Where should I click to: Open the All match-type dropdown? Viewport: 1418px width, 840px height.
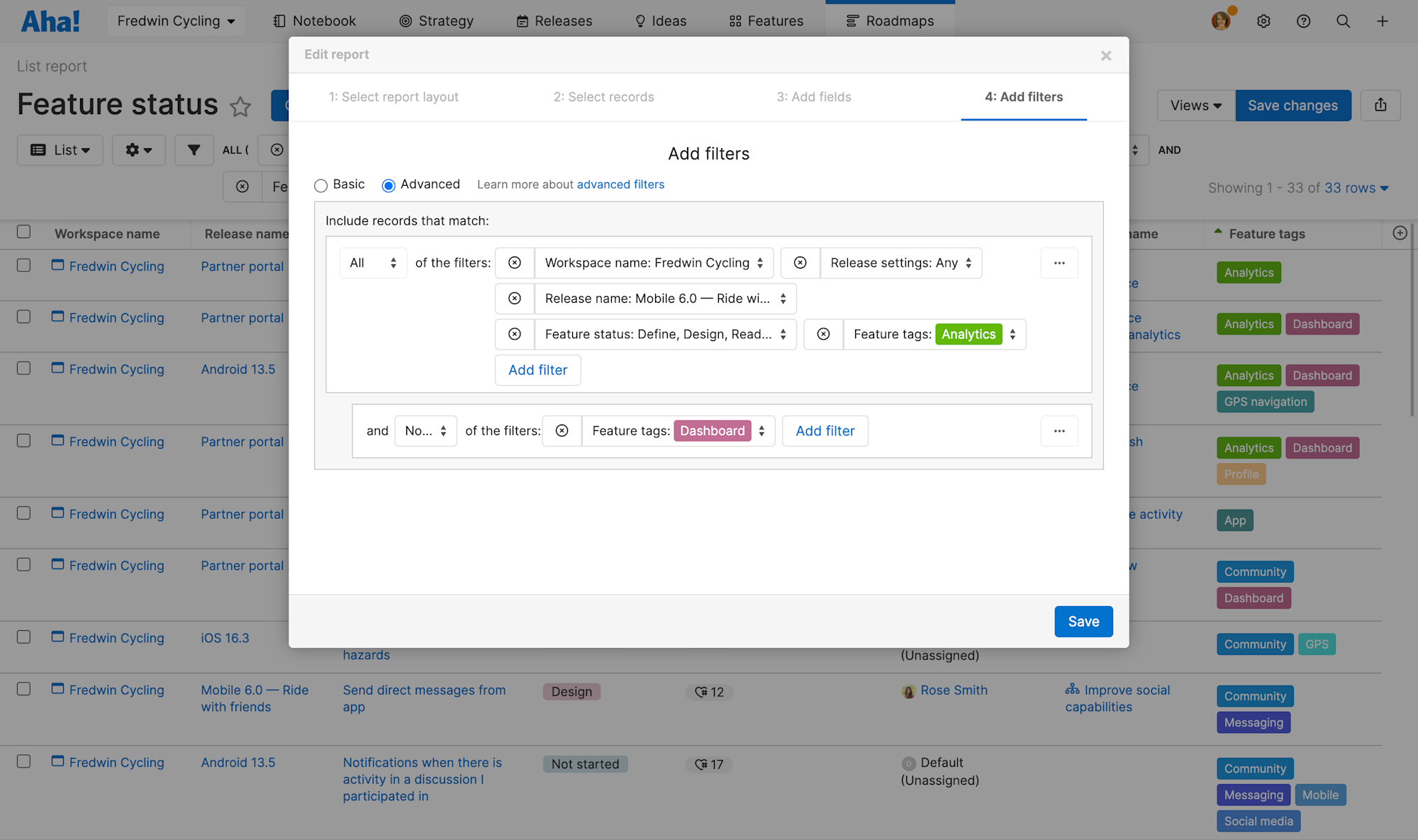point(373,263)
